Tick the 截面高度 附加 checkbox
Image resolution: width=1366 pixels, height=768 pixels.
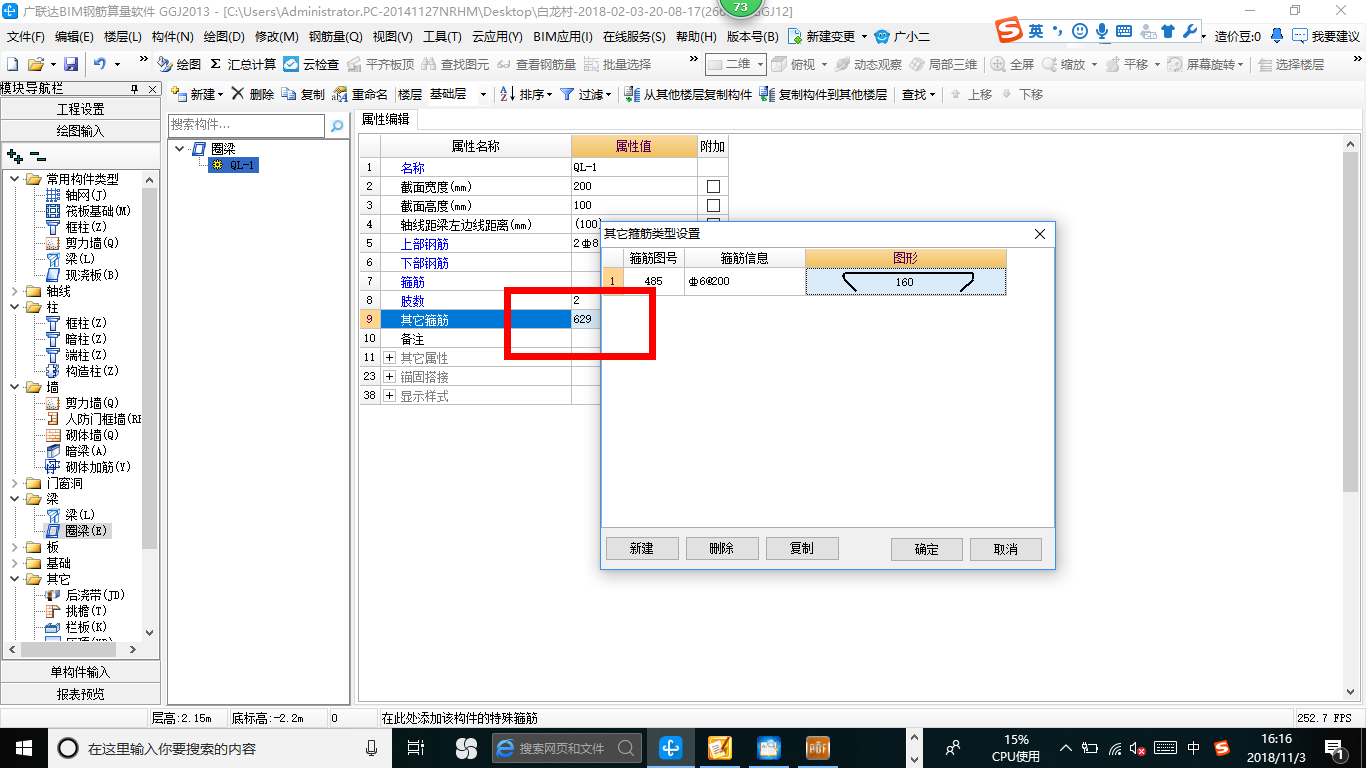713,206
